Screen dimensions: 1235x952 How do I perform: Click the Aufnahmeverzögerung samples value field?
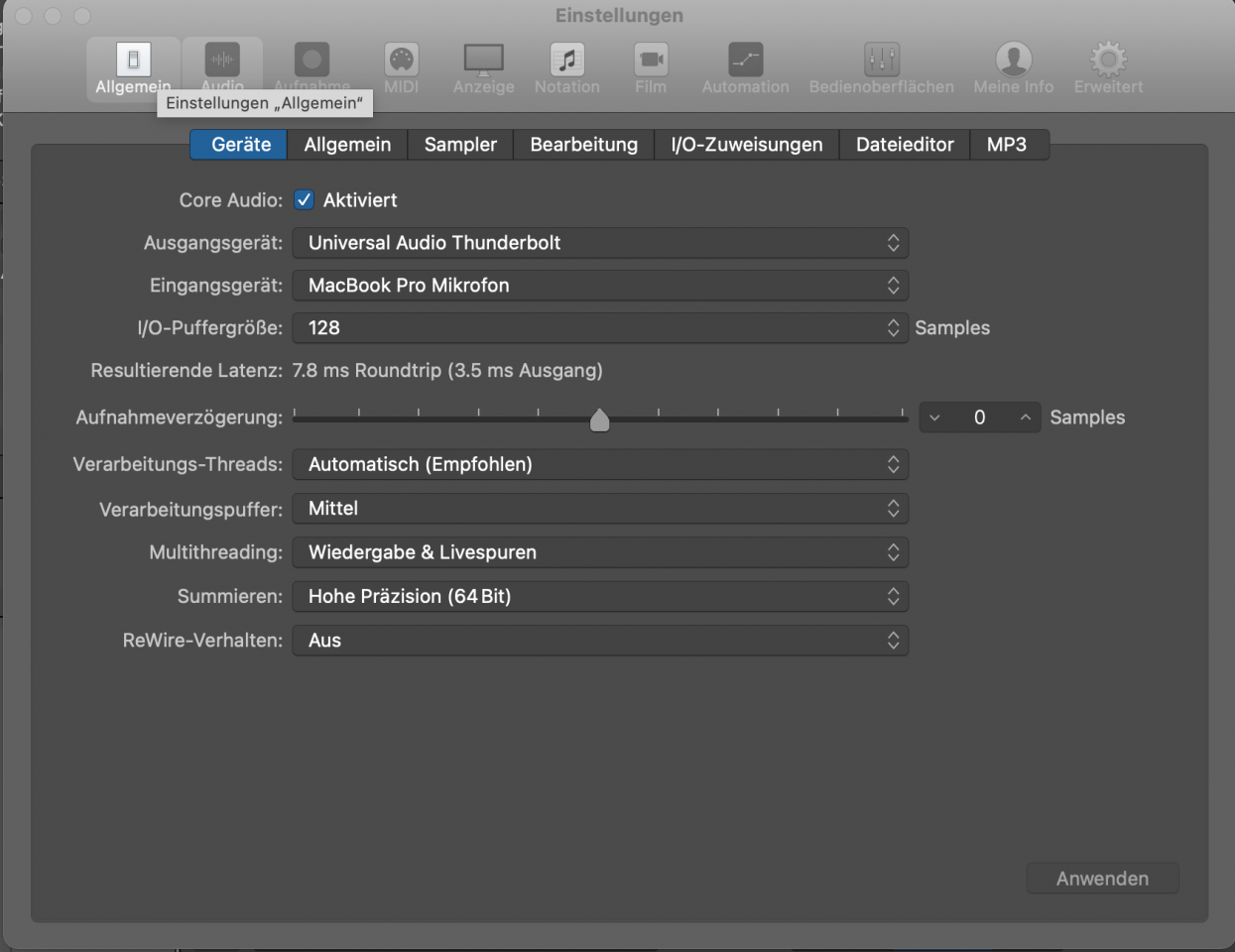coord(980,417)
